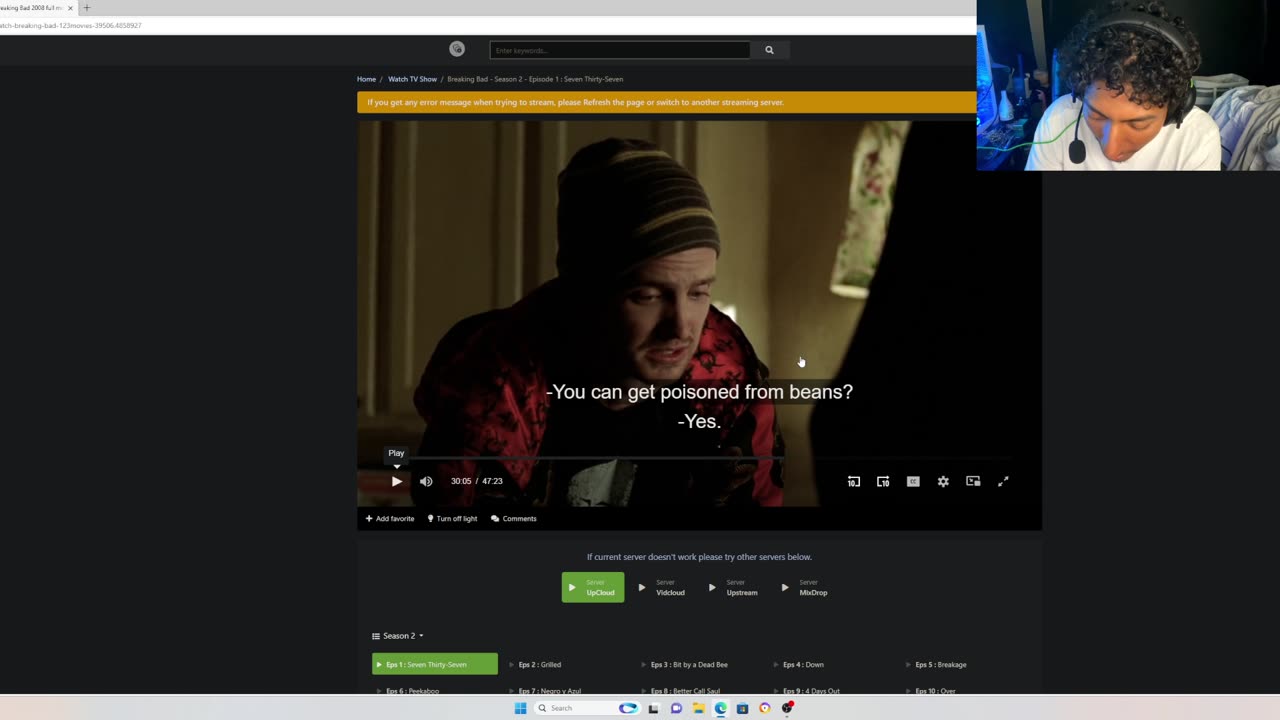Toggle Turn off light
The height and width of the screenshot is (720, 1280).
(452, 518)
